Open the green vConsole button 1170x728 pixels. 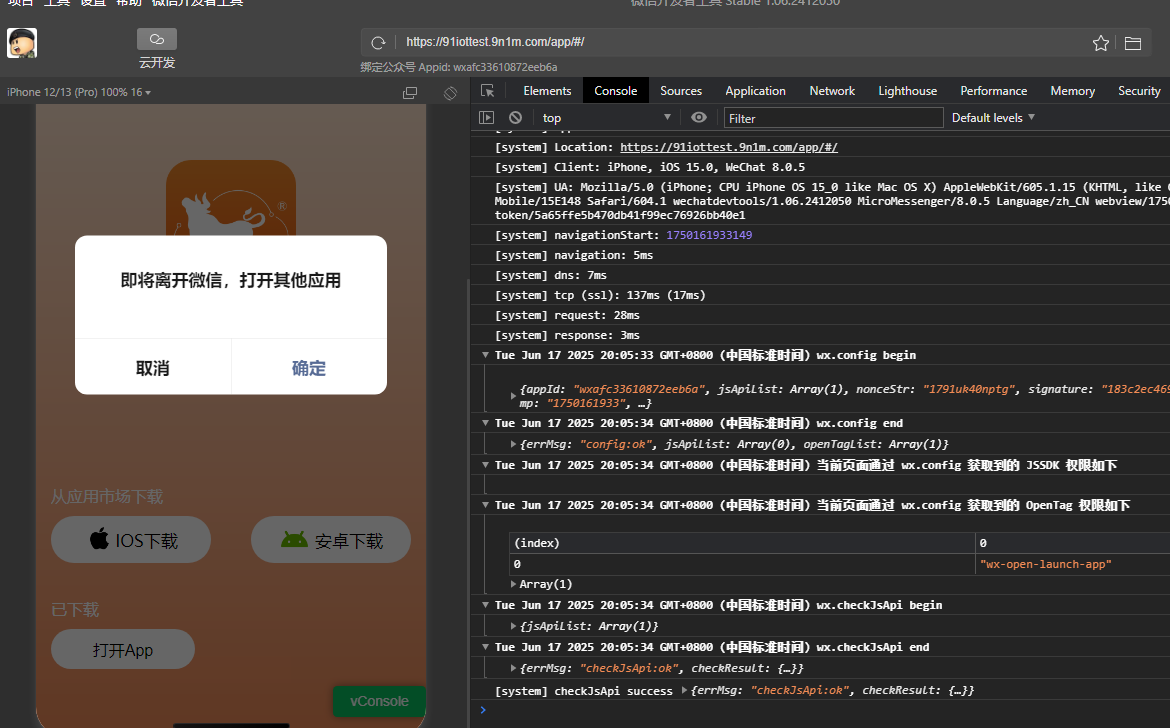point(379,701)
